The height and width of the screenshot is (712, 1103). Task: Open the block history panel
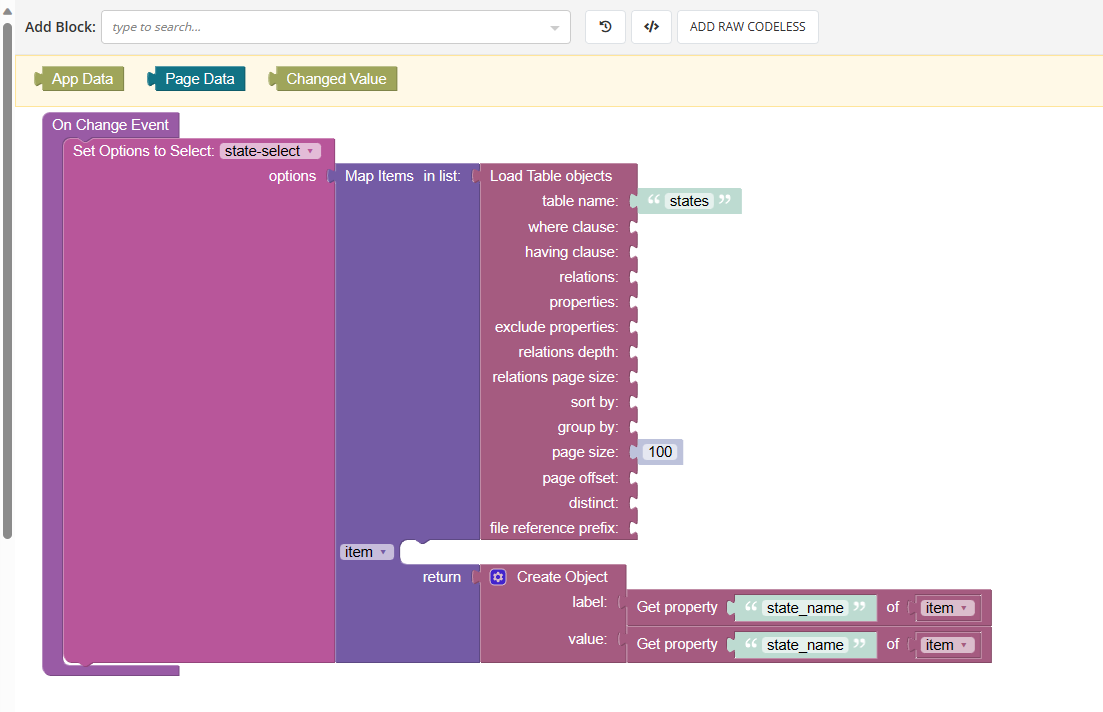click(x=605, y=27)
